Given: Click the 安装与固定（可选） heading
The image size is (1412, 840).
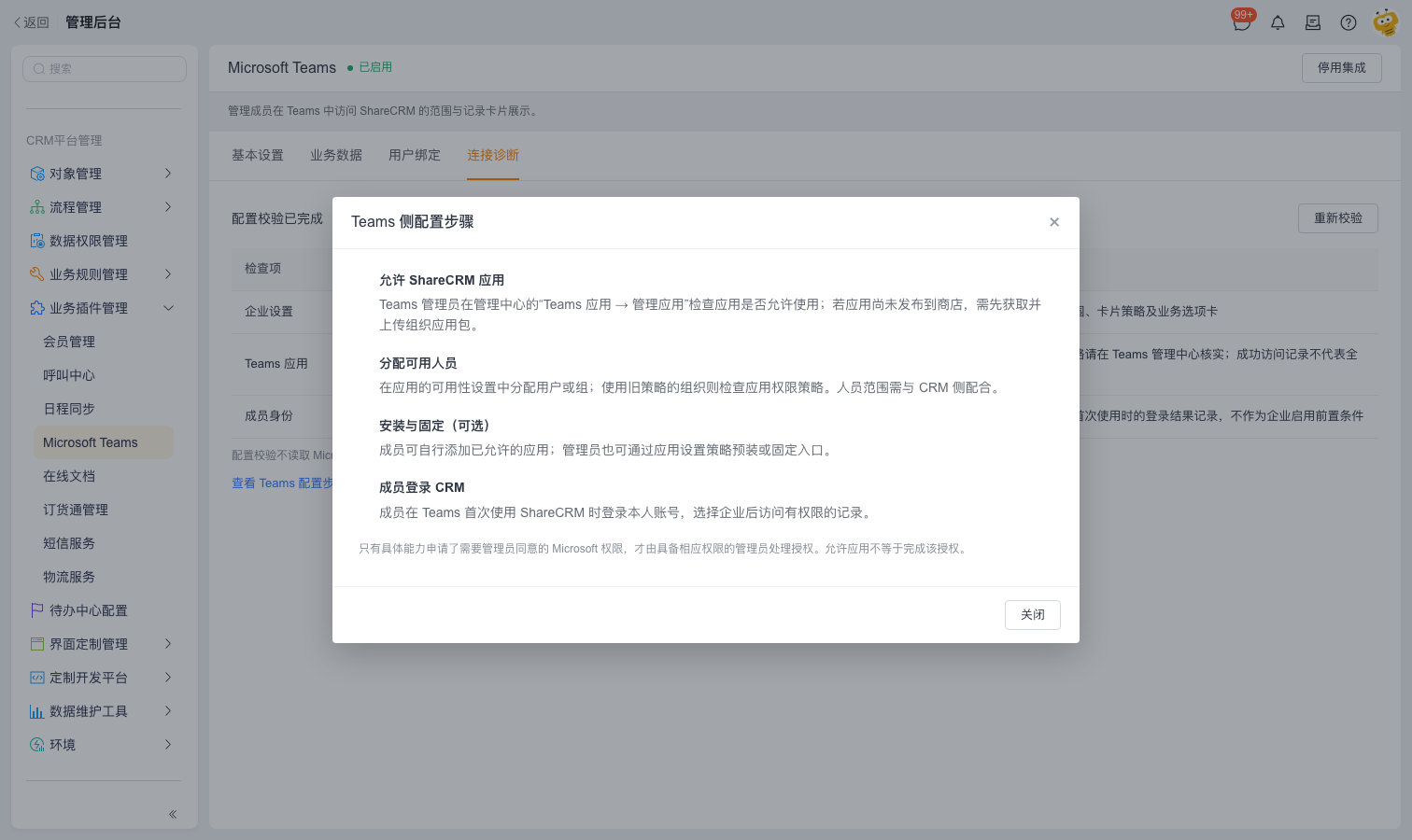Looking at the screenshot, I should click(435, 426).
